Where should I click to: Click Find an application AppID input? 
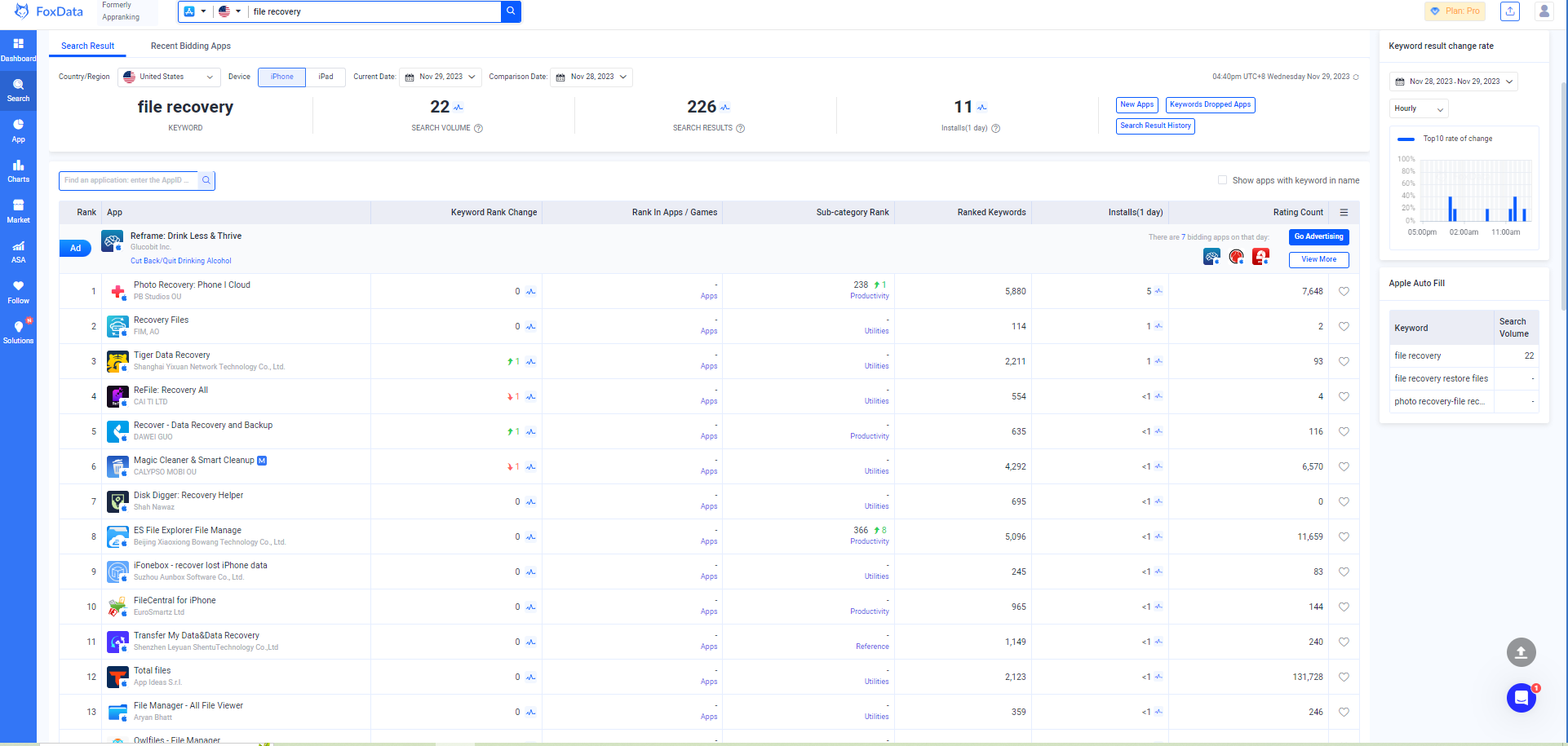pos(128,180)
